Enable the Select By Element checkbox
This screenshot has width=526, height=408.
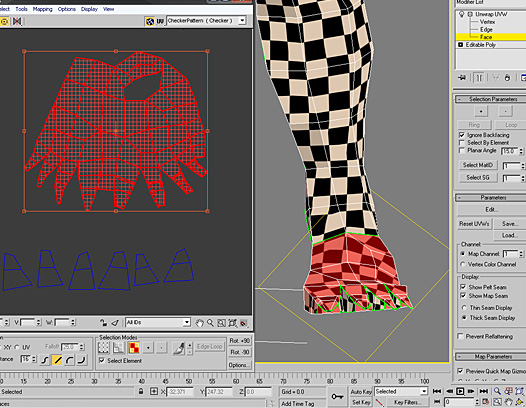point(462,143)
